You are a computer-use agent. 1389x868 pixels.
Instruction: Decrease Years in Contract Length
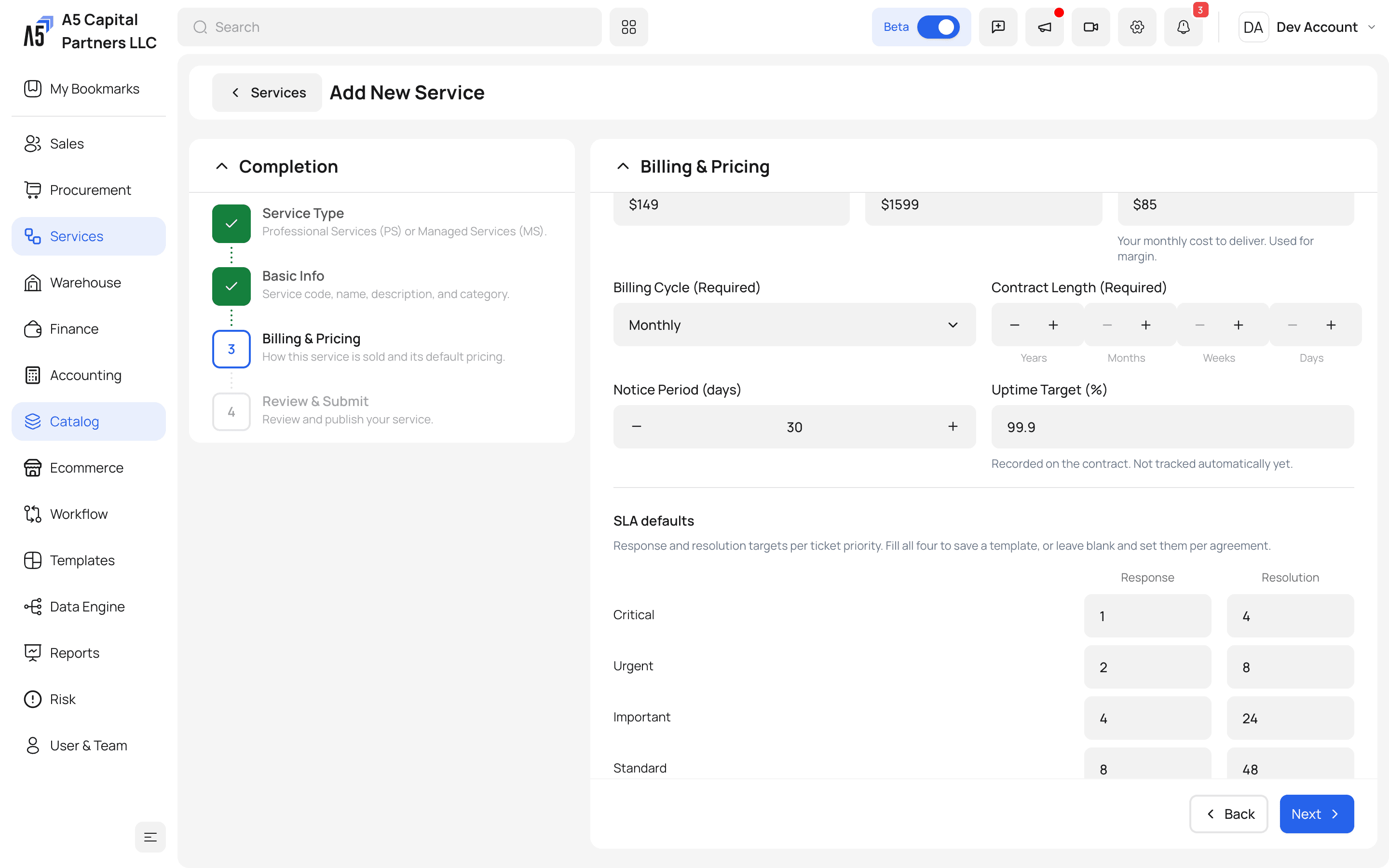coord(1015,325)
